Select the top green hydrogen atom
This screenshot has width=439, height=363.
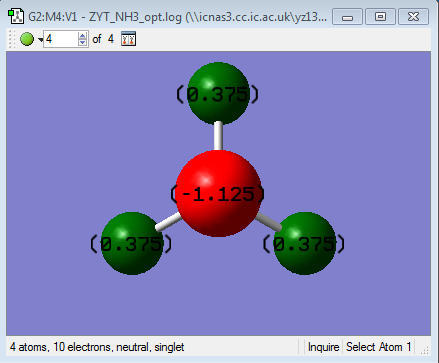click(x=218, y=93)
